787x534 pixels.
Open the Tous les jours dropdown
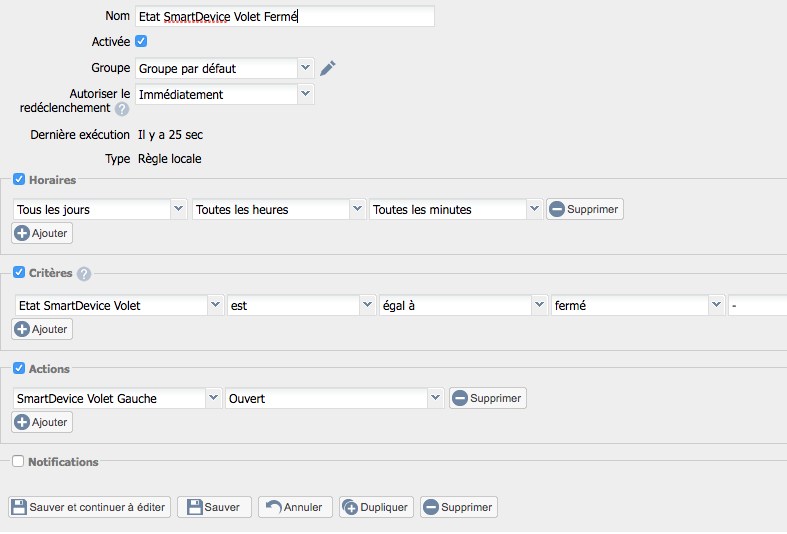pos(101,210)
